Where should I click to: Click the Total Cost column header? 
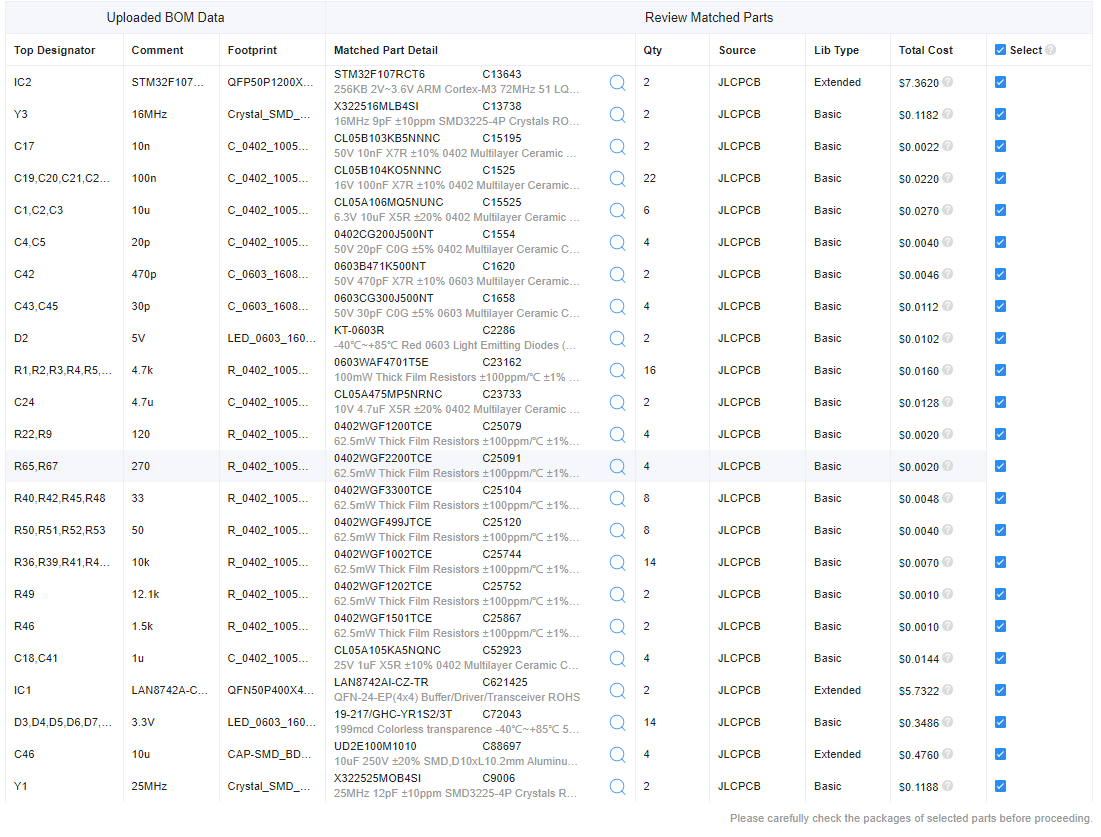(925, 51)
